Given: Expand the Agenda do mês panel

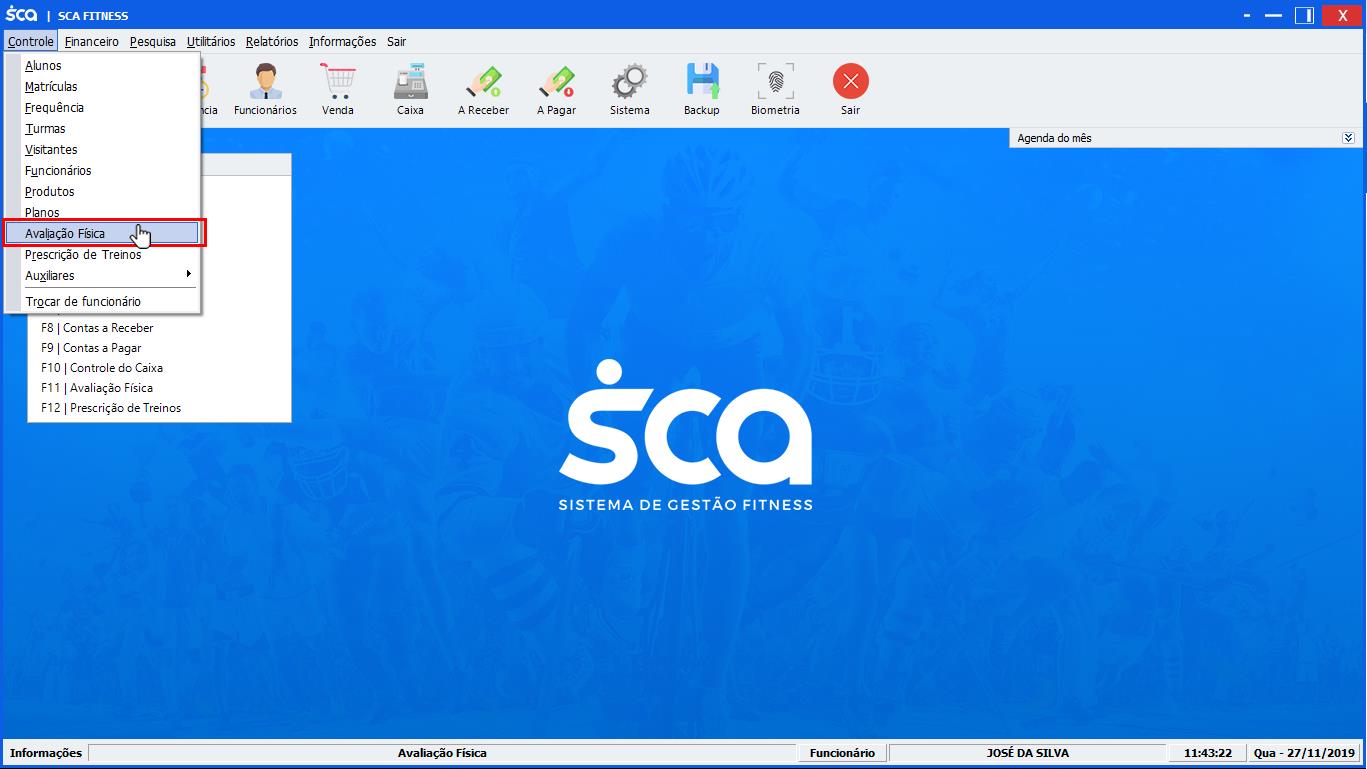Looking at the screenshot, I should tap(1348, 138).
